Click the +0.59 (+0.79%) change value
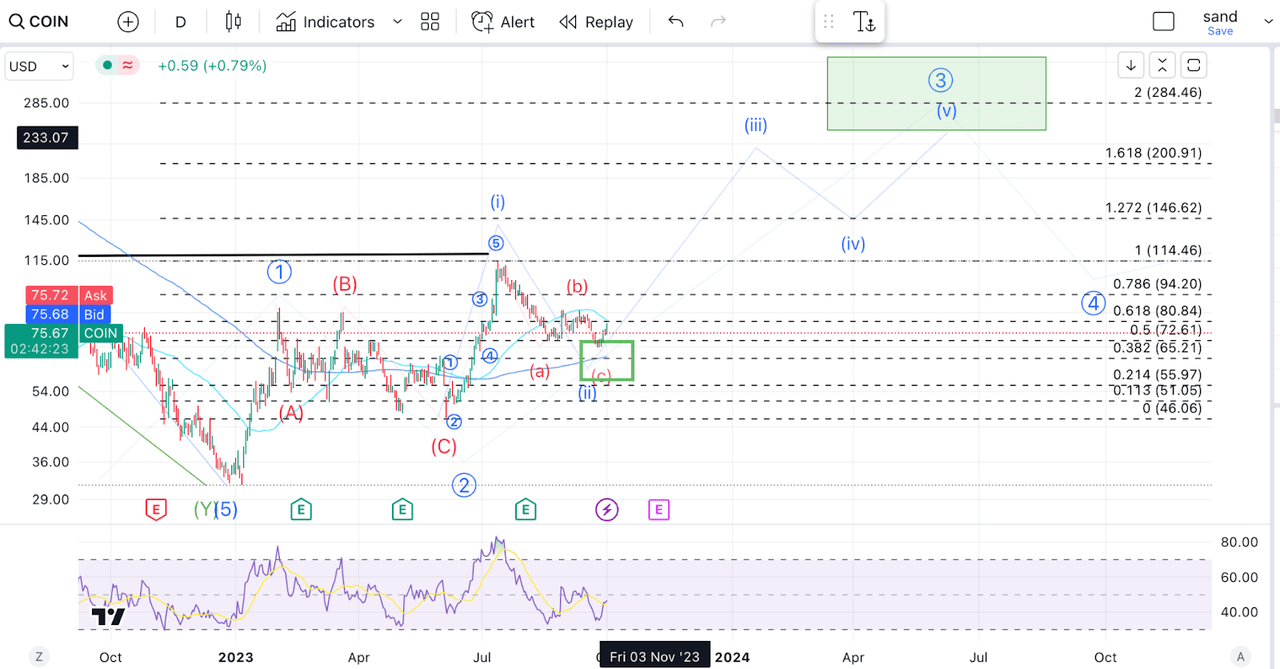 coord(212,66)
